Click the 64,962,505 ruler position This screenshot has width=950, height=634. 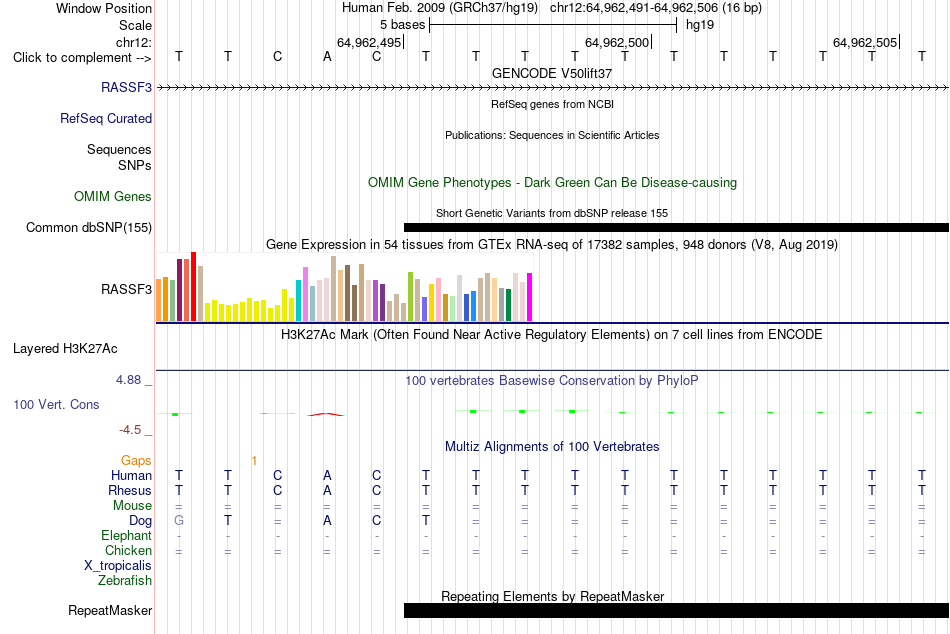click(x=865, y=42)
